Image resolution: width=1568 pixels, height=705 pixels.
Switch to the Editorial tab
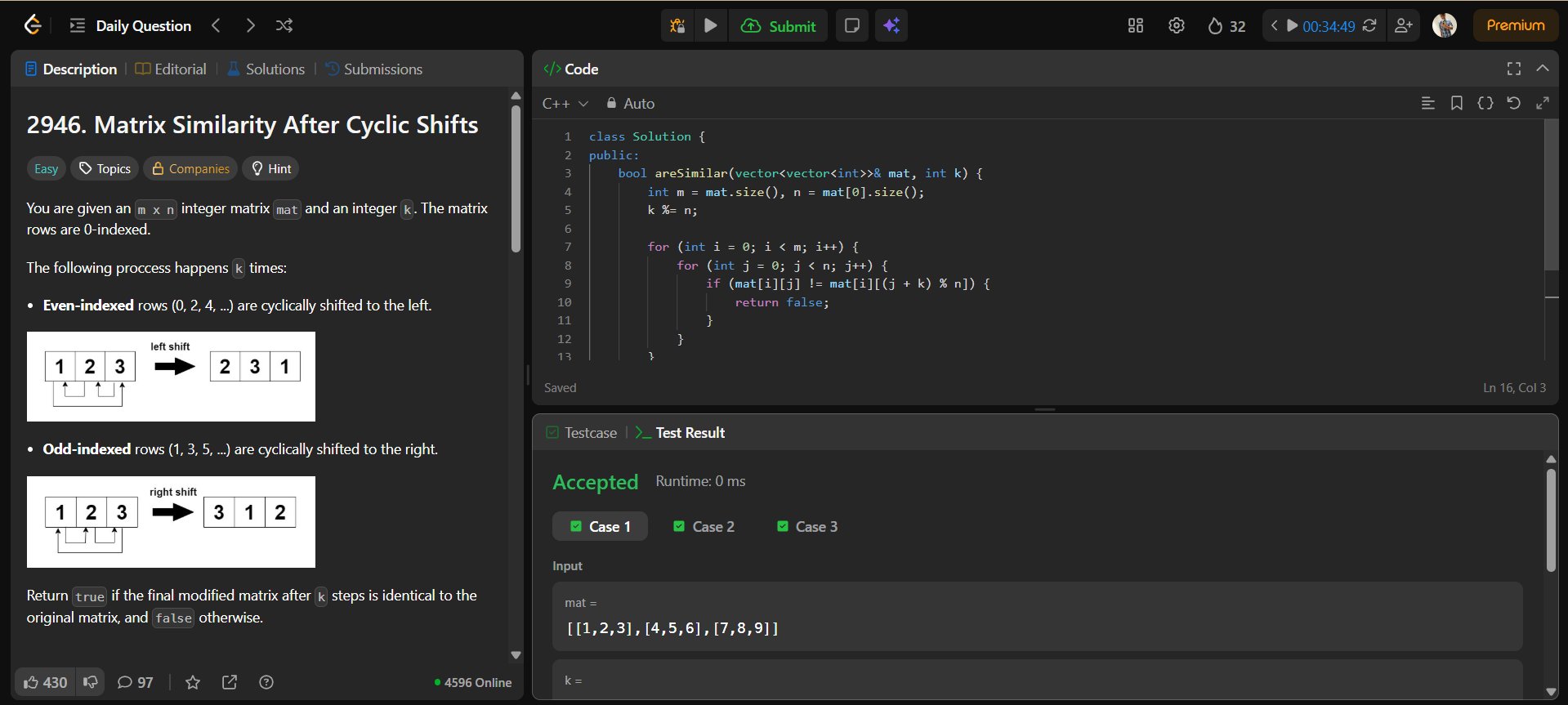click(171, 69)
